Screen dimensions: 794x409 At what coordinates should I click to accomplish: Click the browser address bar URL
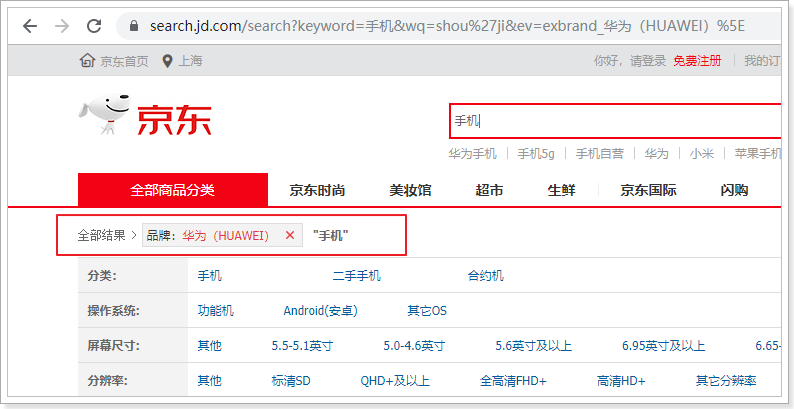tap(450, 26)
